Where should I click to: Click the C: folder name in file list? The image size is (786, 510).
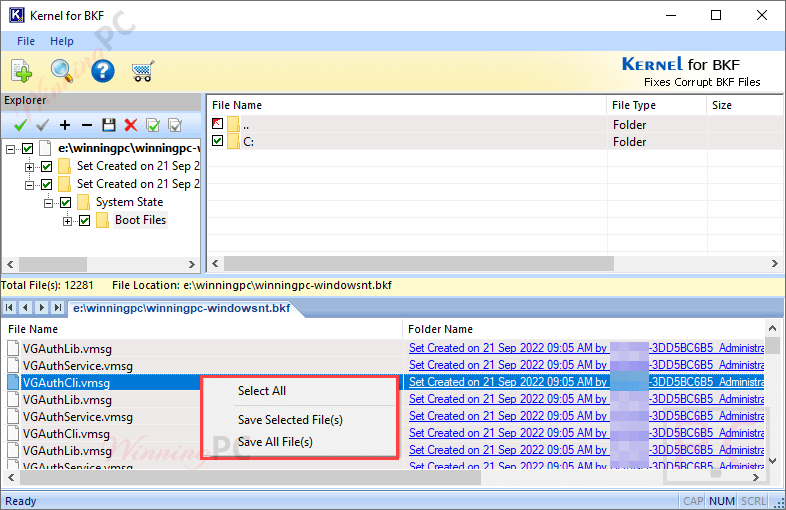click(248, 142)
